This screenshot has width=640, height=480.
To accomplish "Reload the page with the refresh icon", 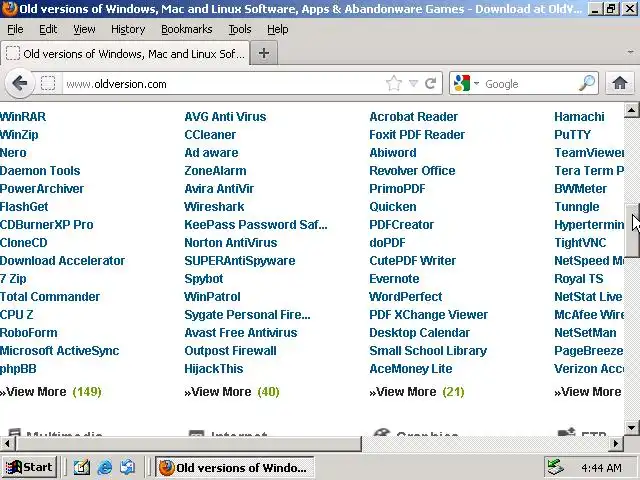I will coord(431,84).
